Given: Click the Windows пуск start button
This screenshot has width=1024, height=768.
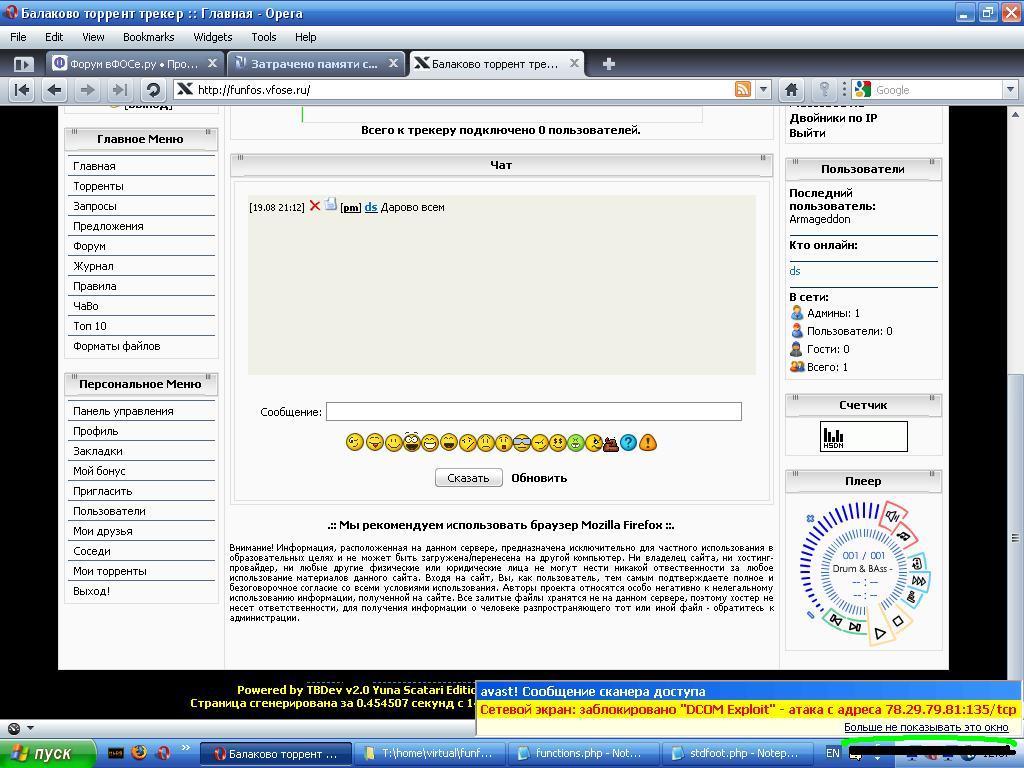Looking at the screenshot, I should pyautogui.click(x=42, y=753).
